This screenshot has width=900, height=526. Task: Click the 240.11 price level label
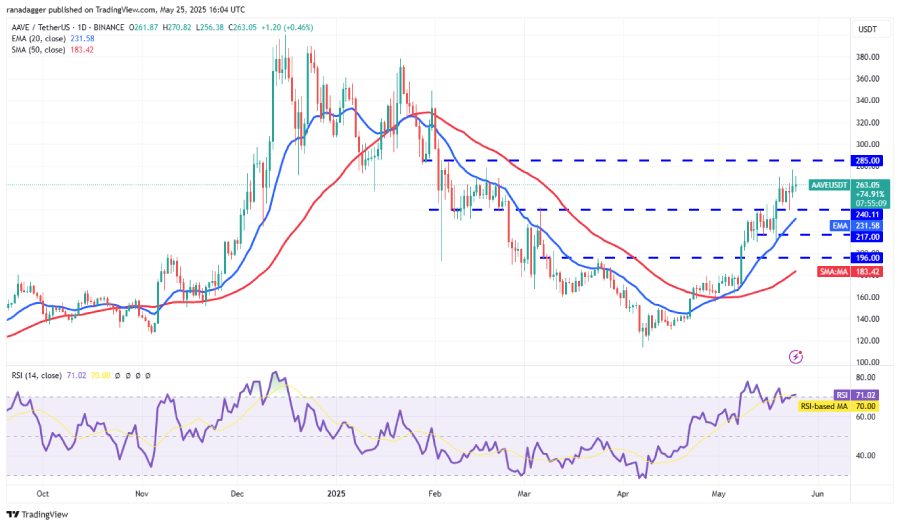867,214
